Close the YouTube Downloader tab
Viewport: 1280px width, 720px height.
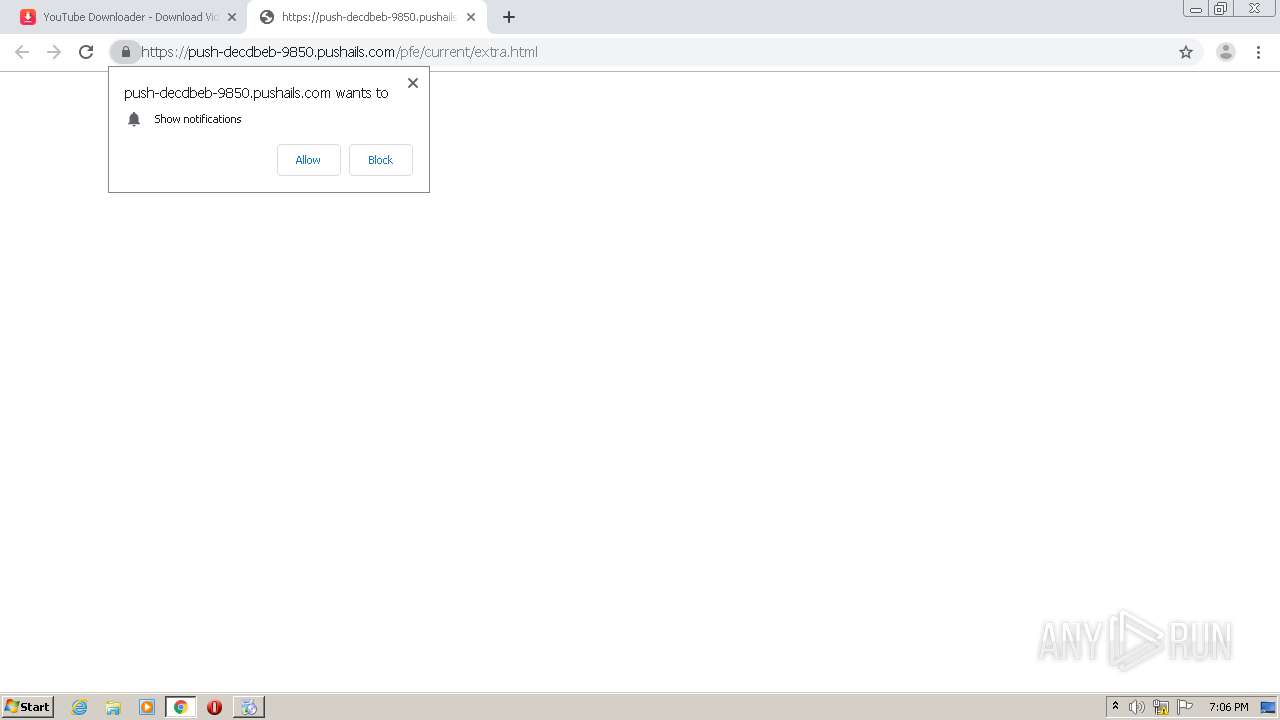tap(232, 17)
